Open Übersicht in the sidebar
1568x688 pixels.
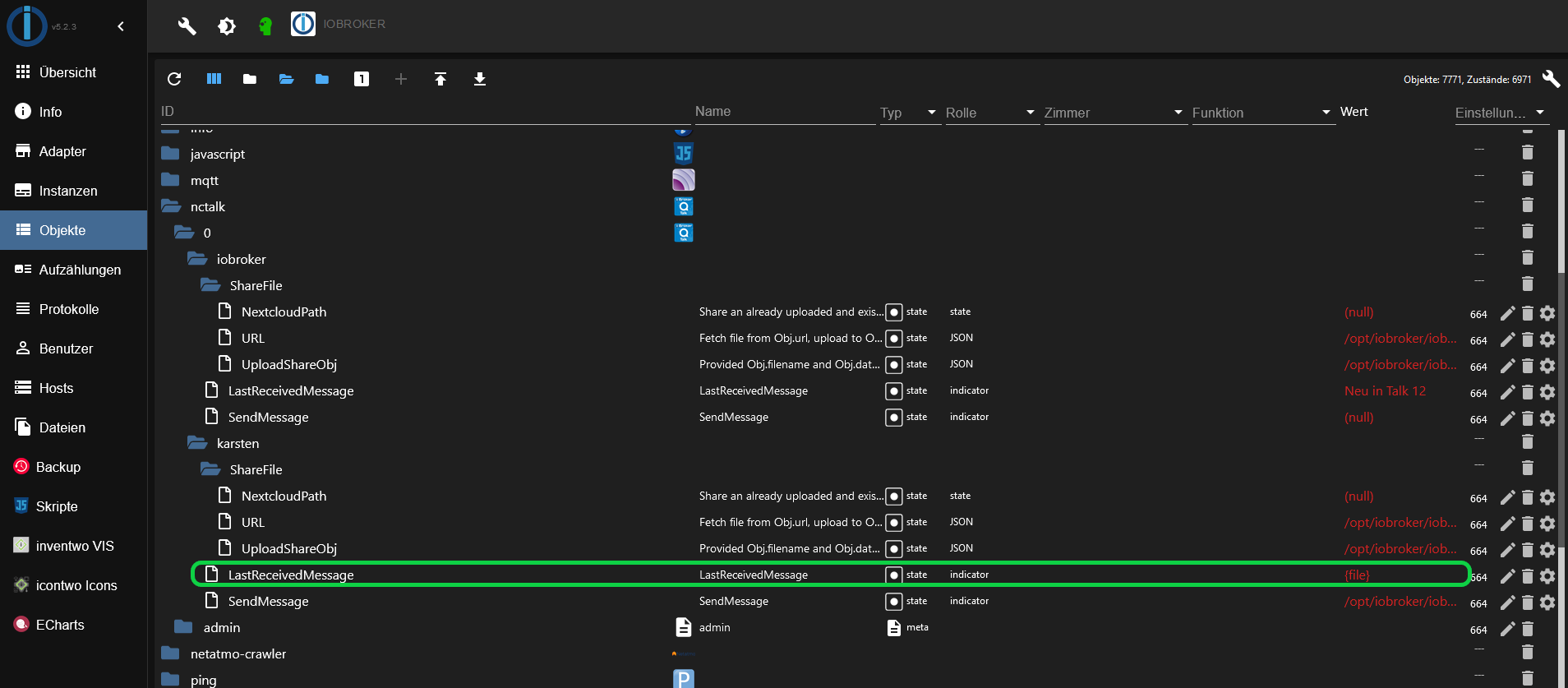pyautogui.click(x=73, y=72)
